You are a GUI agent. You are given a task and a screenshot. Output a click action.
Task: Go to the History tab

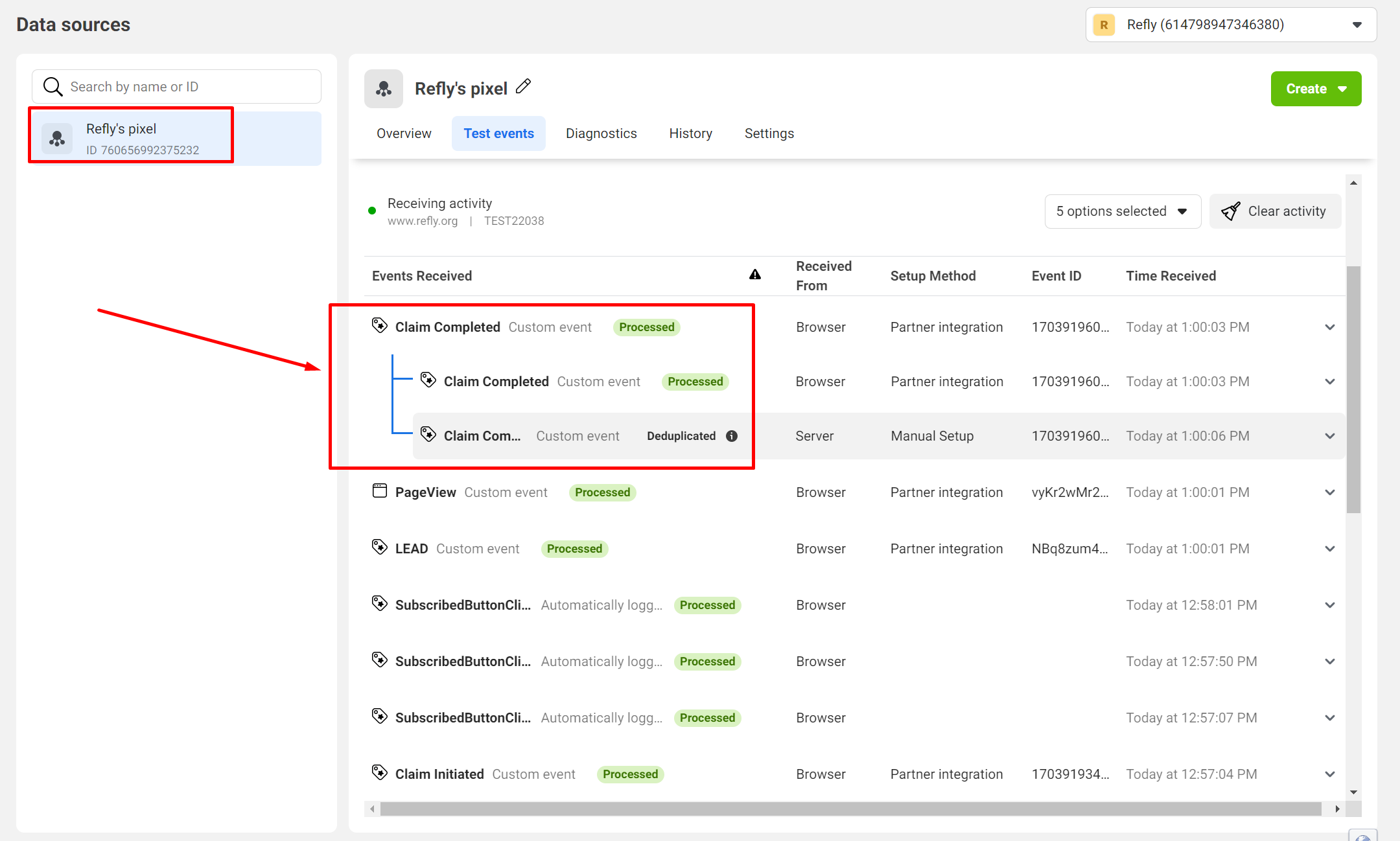(690, 133)
